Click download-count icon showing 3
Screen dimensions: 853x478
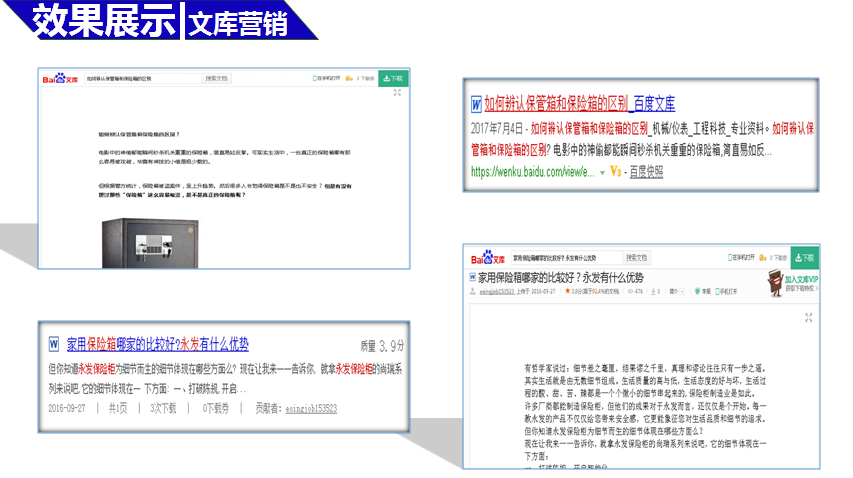(x=653, y=292)
